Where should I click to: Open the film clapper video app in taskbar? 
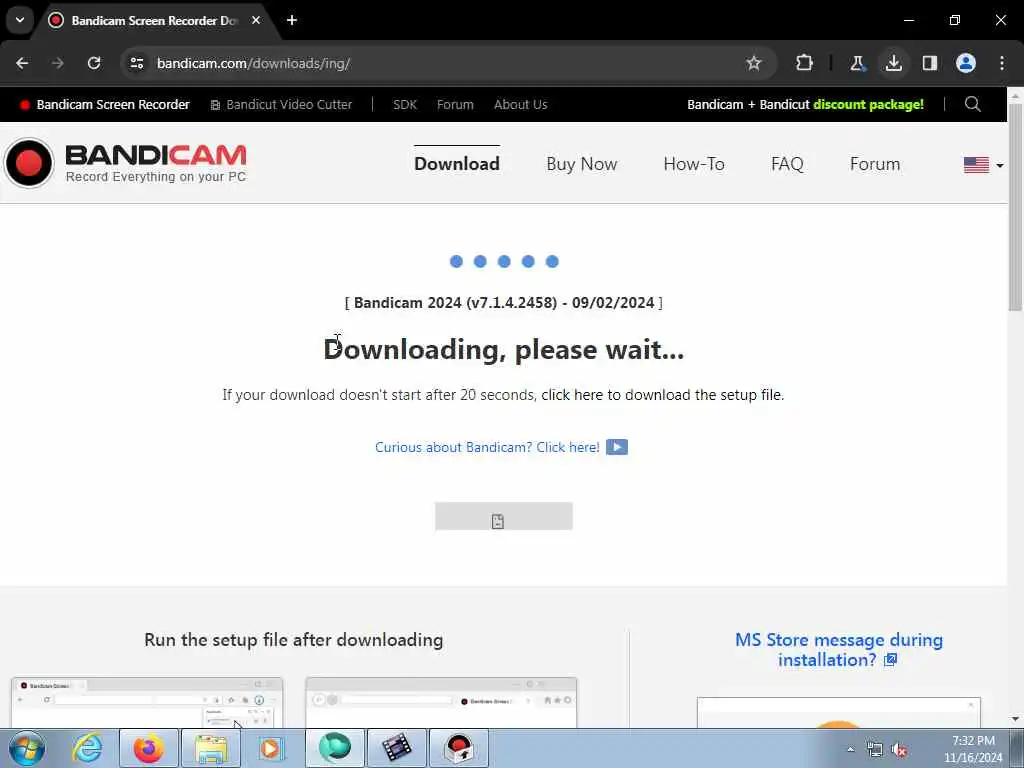pyautogui.click(x=397, y=748)
